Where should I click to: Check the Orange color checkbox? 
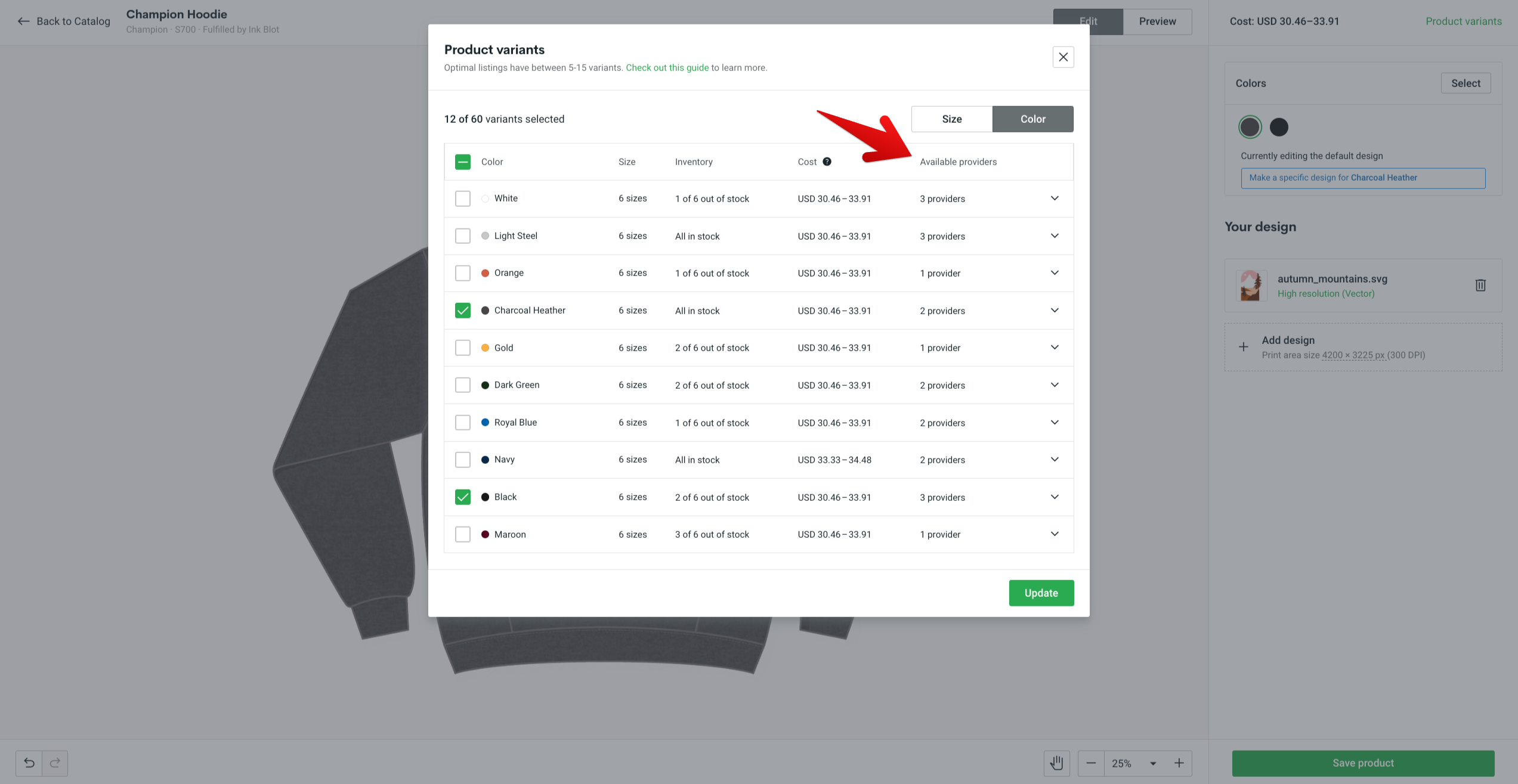pos(463,273)
